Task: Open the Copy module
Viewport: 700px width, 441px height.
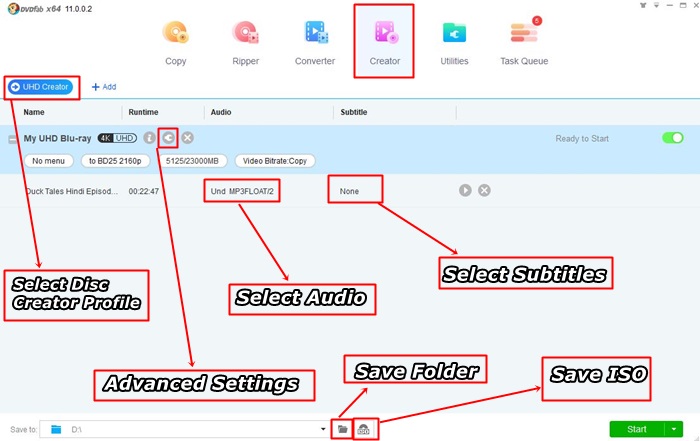Action: [x=175, y=43]
